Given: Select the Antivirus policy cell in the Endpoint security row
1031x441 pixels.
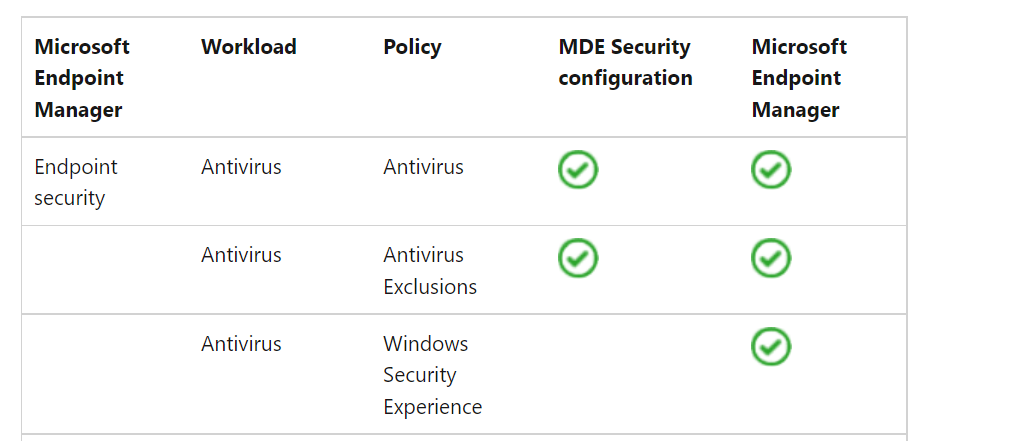Looking at the screenshot, I should click(x=423, y=167).
